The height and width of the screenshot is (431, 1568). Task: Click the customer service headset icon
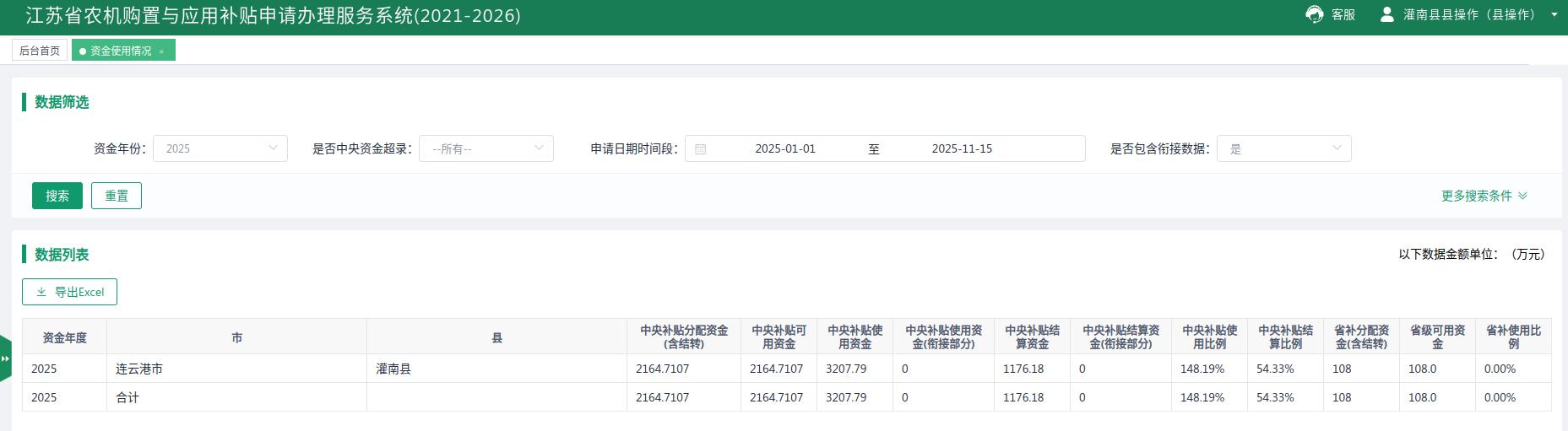(1314, 14)
